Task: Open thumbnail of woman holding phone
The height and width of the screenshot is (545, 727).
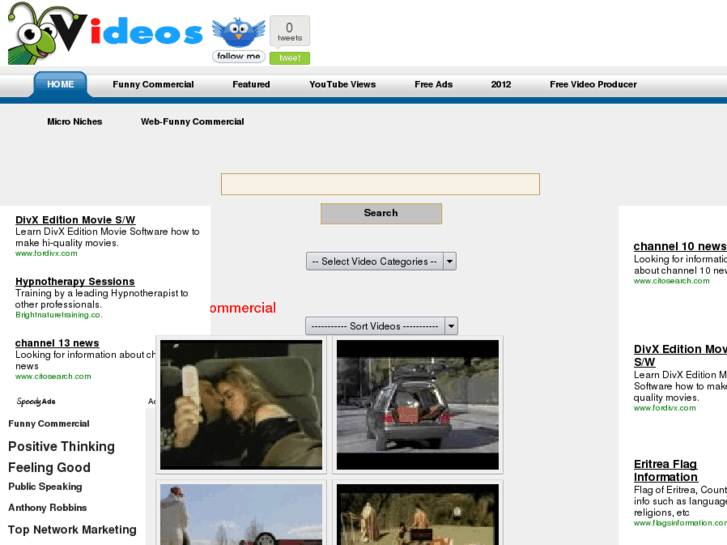Action: [x=241, y=404]
